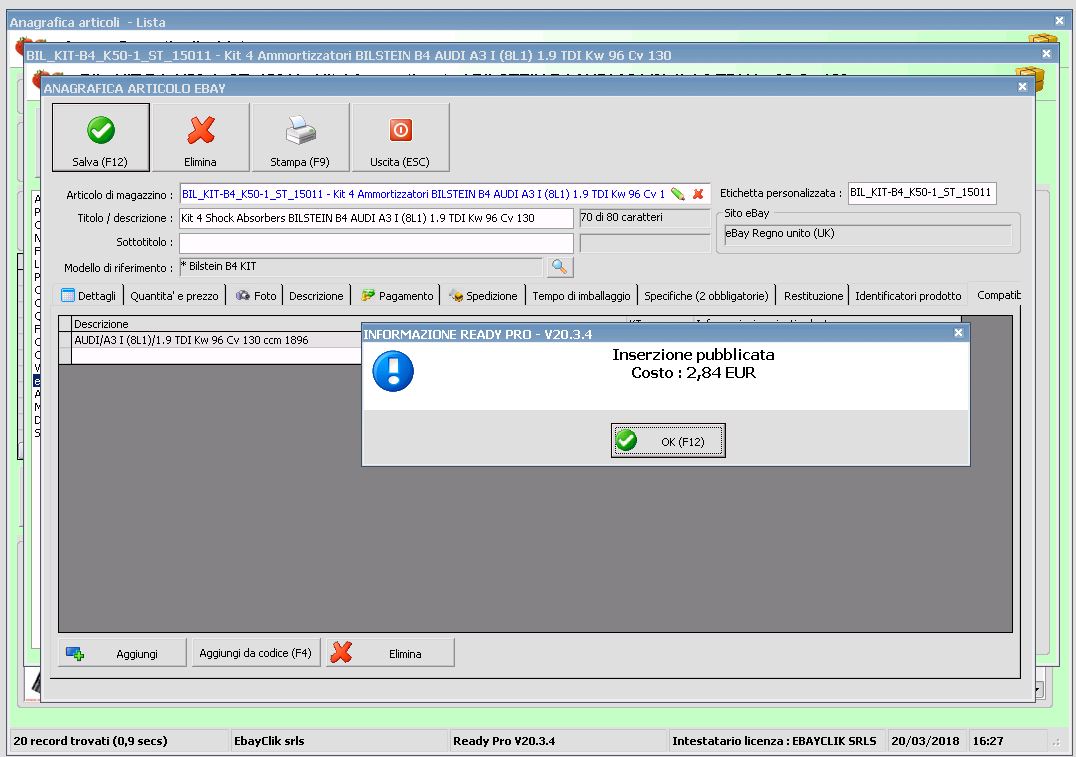Click the pencil edit icon beside Articolo di magazzino
The width and height of the screenshot is (1076, 757).
click(x=677, y=194)
